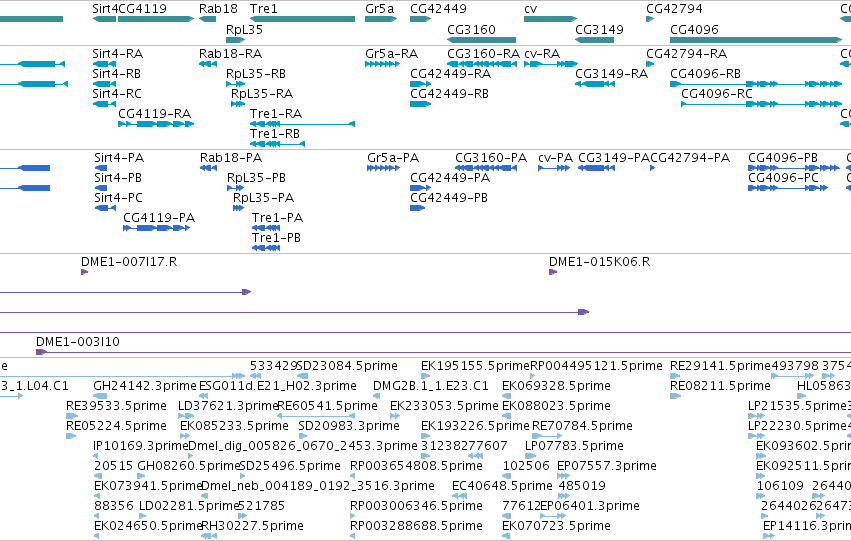
Task: Select the CG3149 gene feature
Action: pyautogui.click(x=594, y=40)
